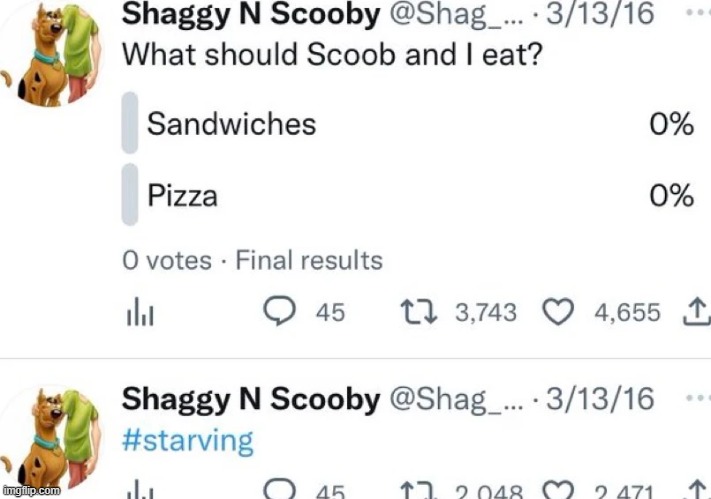711x499 pixels.
Task: Like the poll tweet with the heart icon
Action: click(x=558, y=313)
